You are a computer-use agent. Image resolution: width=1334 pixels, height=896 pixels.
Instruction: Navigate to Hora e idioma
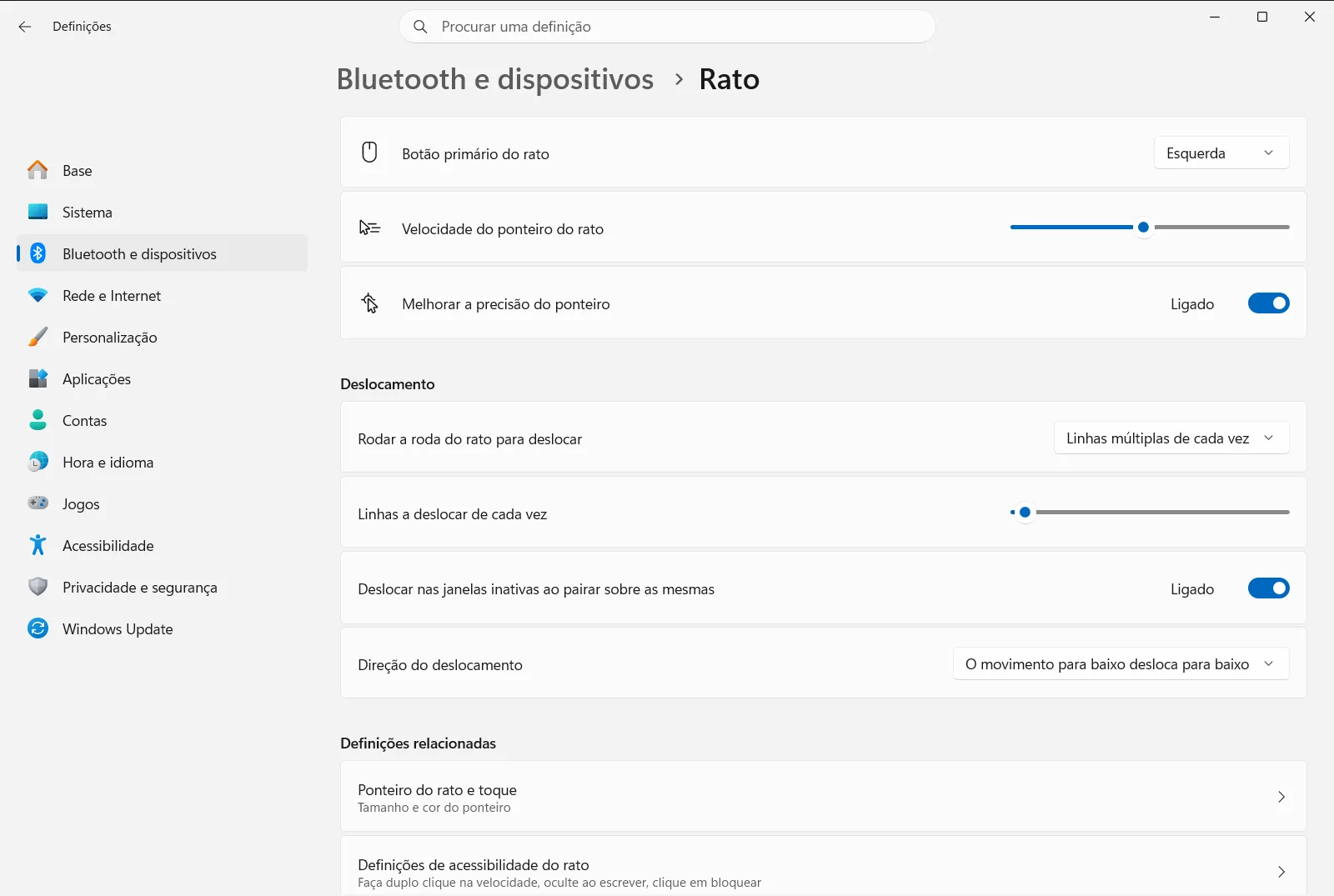(163, 462)
